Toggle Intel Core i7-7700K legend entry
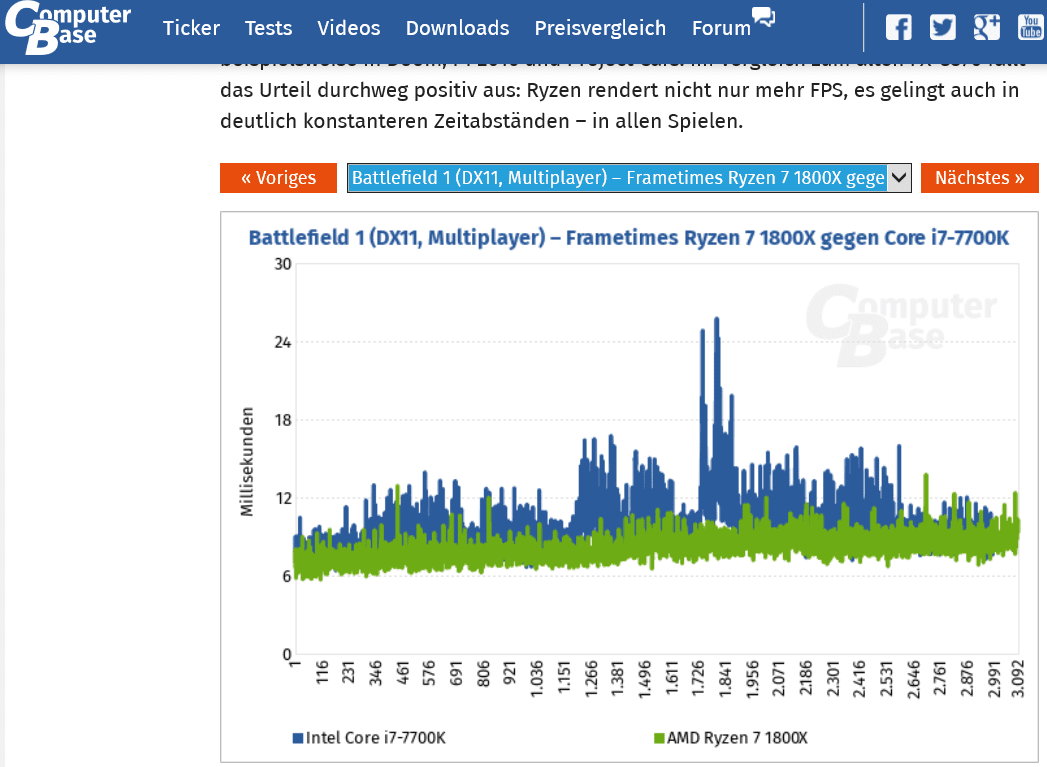This screenshot has height=767, width=1047. [x=369, y=738]
